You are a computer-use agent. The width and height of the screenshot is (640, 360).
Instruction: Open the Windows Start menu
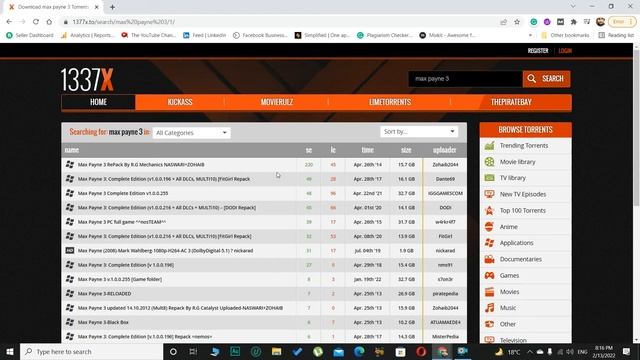(10, 351)
